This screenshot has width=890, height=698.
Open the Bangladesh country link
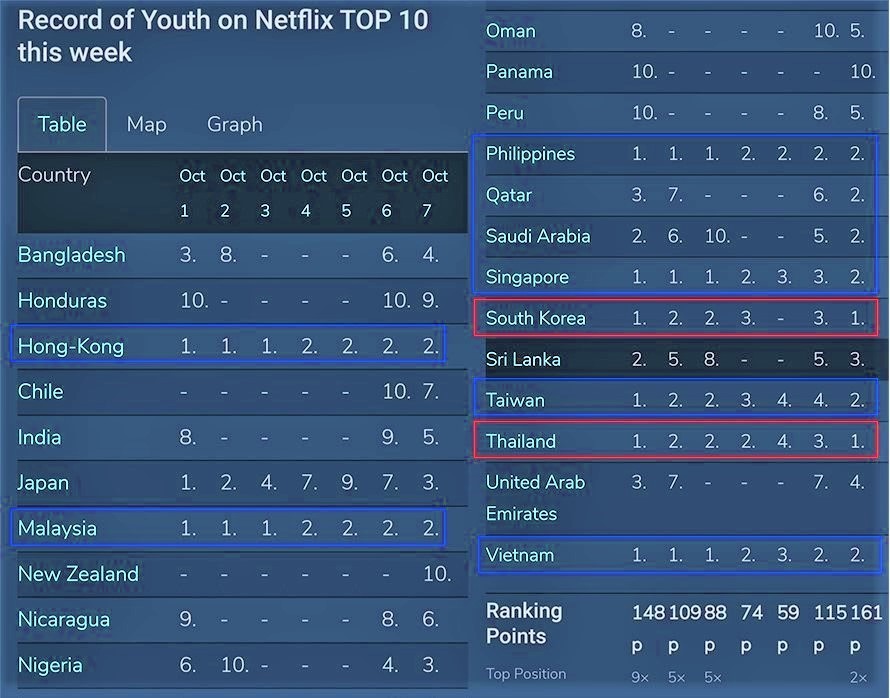coord(72,255)
